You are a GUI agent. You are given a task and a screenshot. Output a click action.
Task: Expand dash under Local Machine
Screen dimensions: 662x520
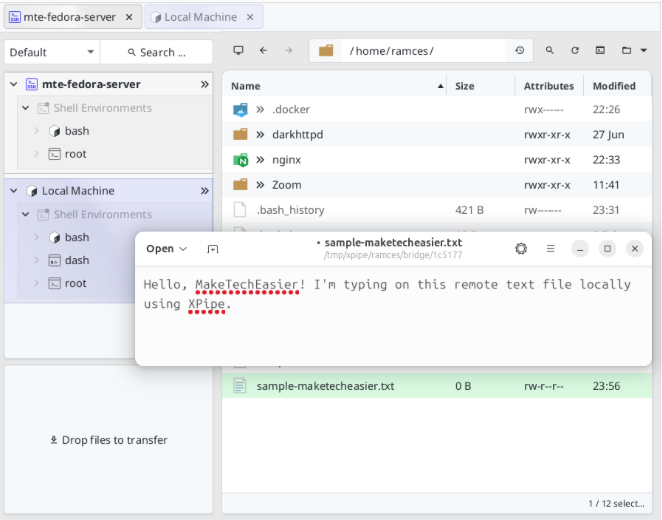37,260
